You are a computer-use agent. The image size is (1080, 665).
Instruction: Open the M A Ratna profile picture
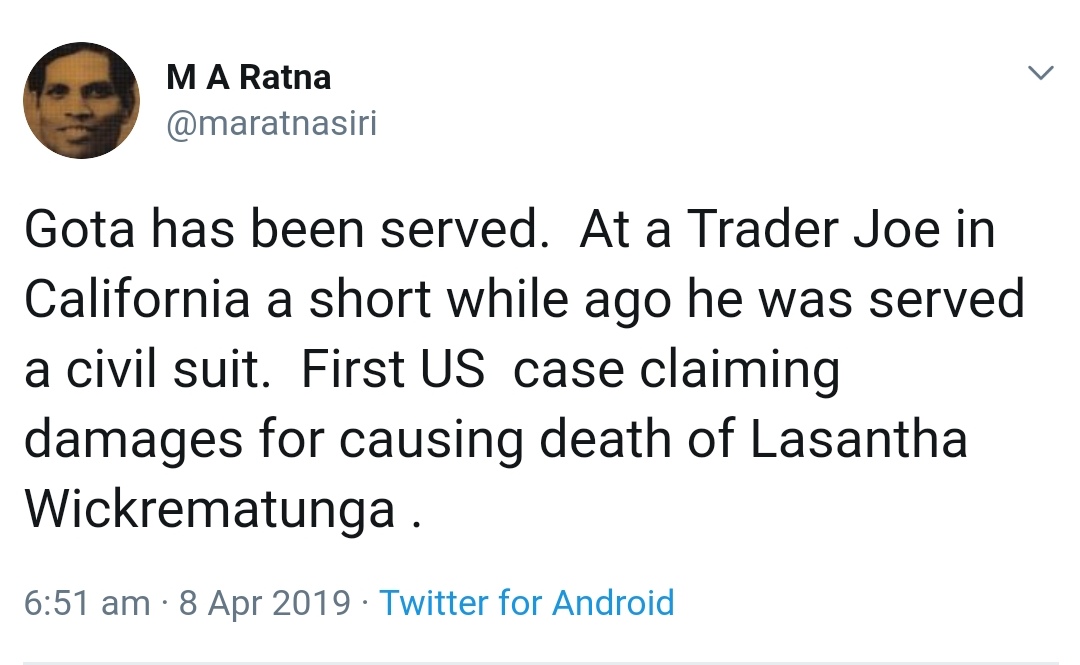pos(81,100)
